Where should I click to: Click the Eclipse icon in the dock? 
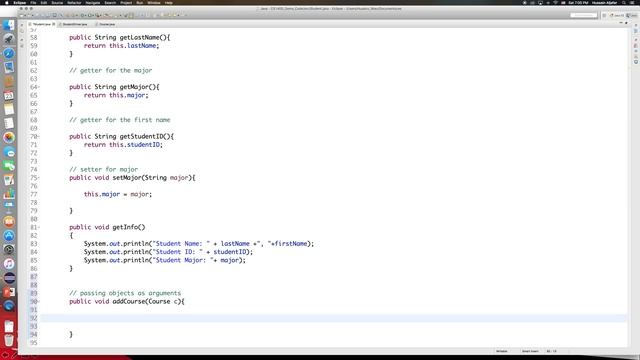tap(9, 278)
